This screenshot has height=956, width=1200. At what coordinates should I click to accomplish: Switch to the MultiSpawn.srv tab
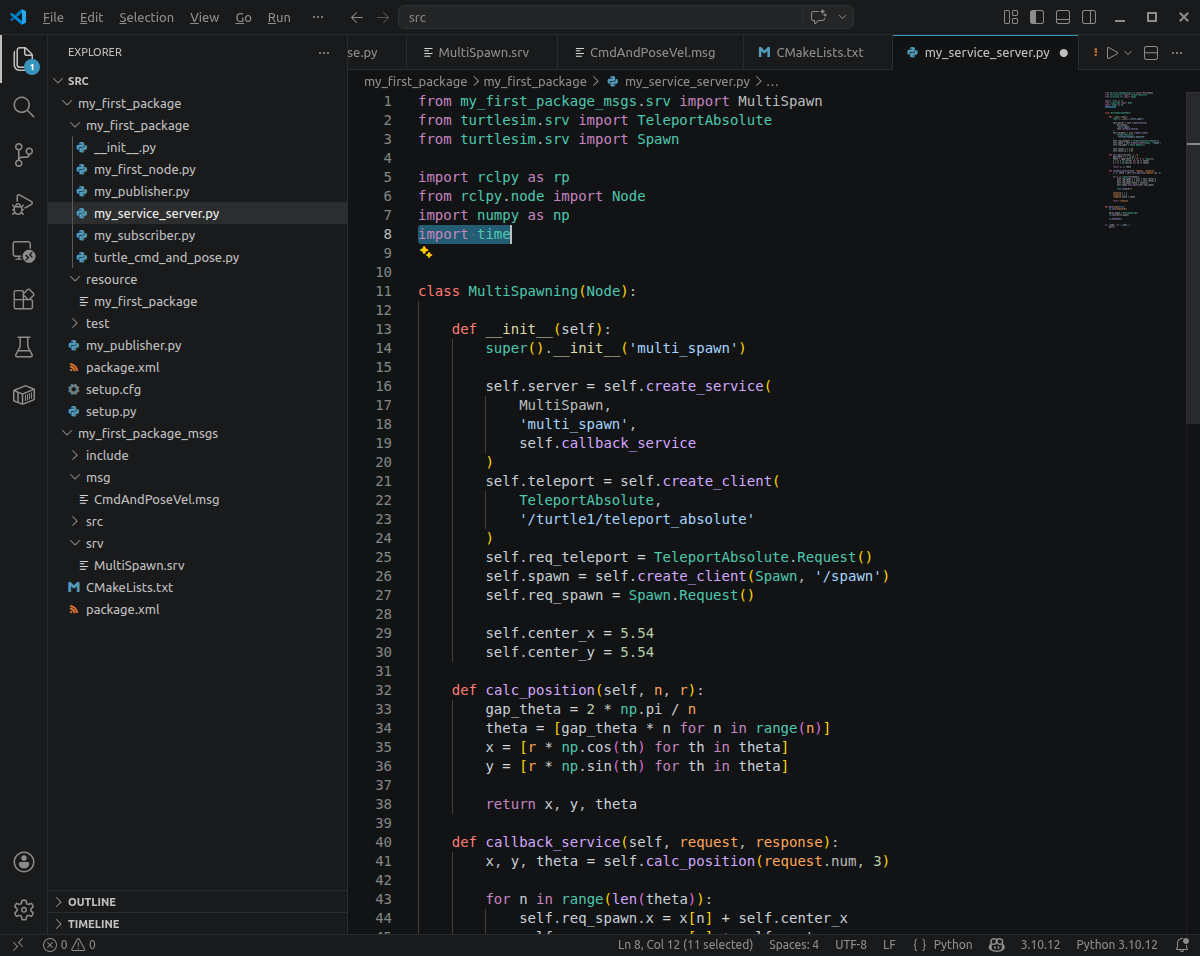(483, 52)
